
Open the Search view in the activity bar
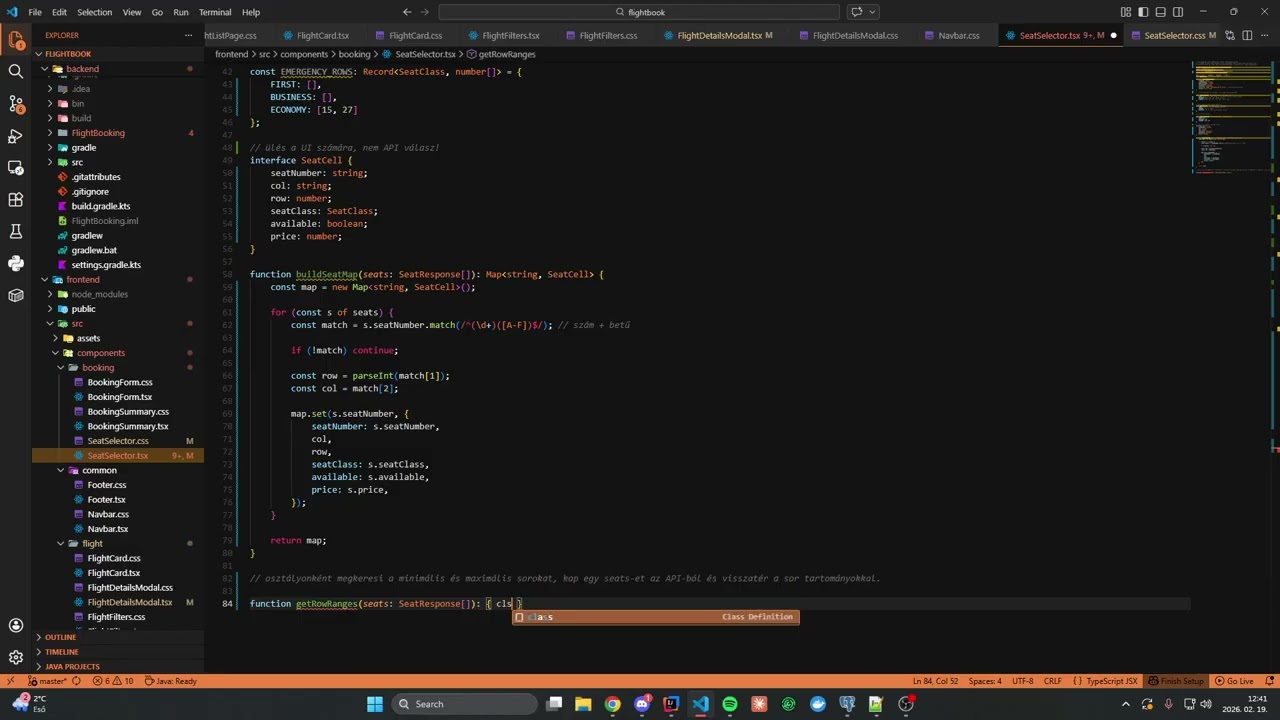click(x=16, y=72)
